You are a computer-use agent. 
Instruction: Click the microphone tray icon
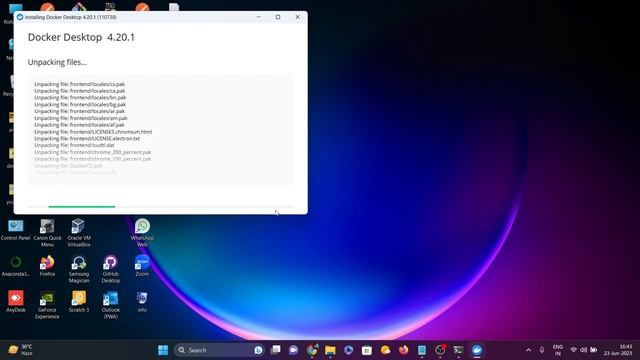(x=542, y=350)
